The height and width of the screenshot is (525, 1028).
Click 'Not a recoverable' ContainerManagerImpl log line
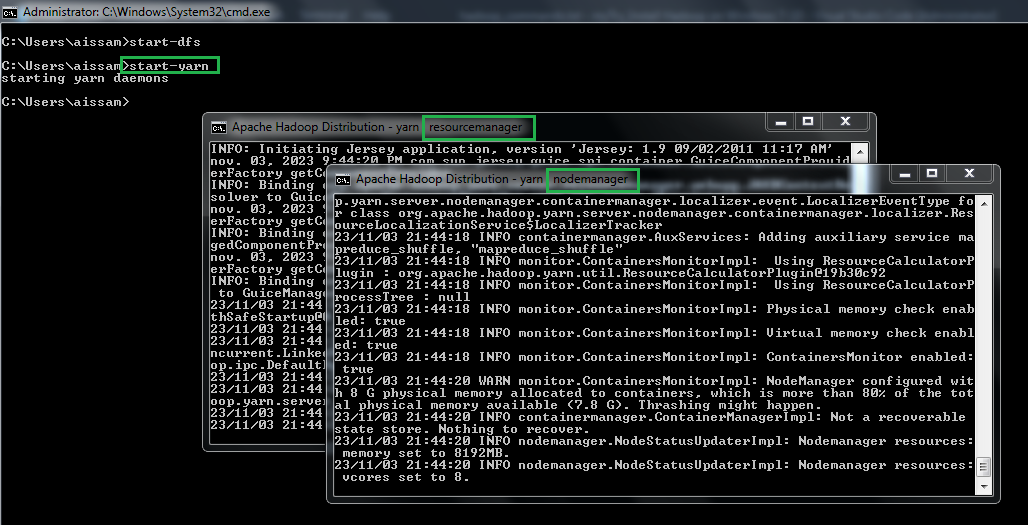(x=650, y=417)
